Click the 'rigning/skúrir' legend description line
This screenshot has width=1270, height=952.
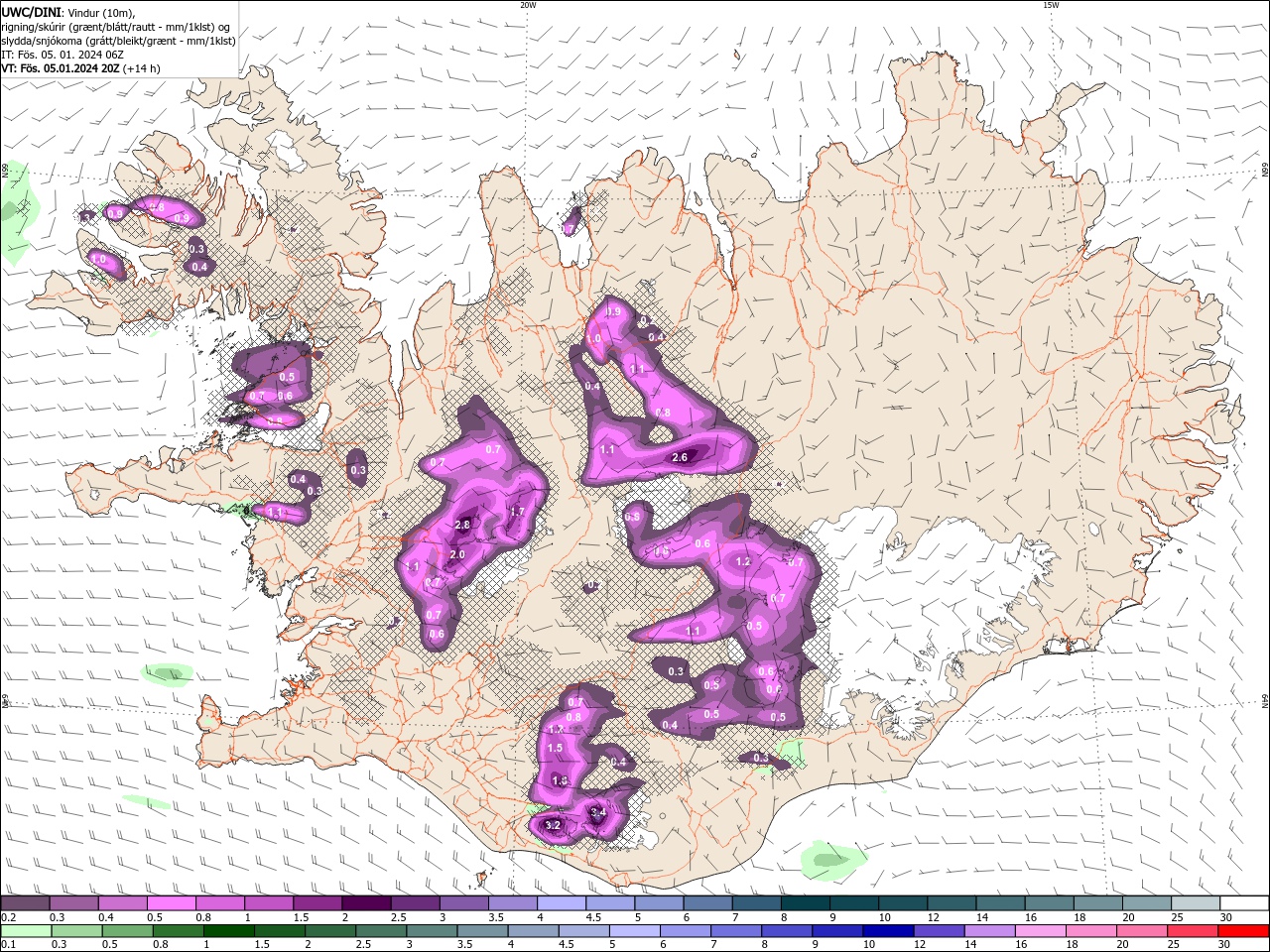tap(116, 27)
